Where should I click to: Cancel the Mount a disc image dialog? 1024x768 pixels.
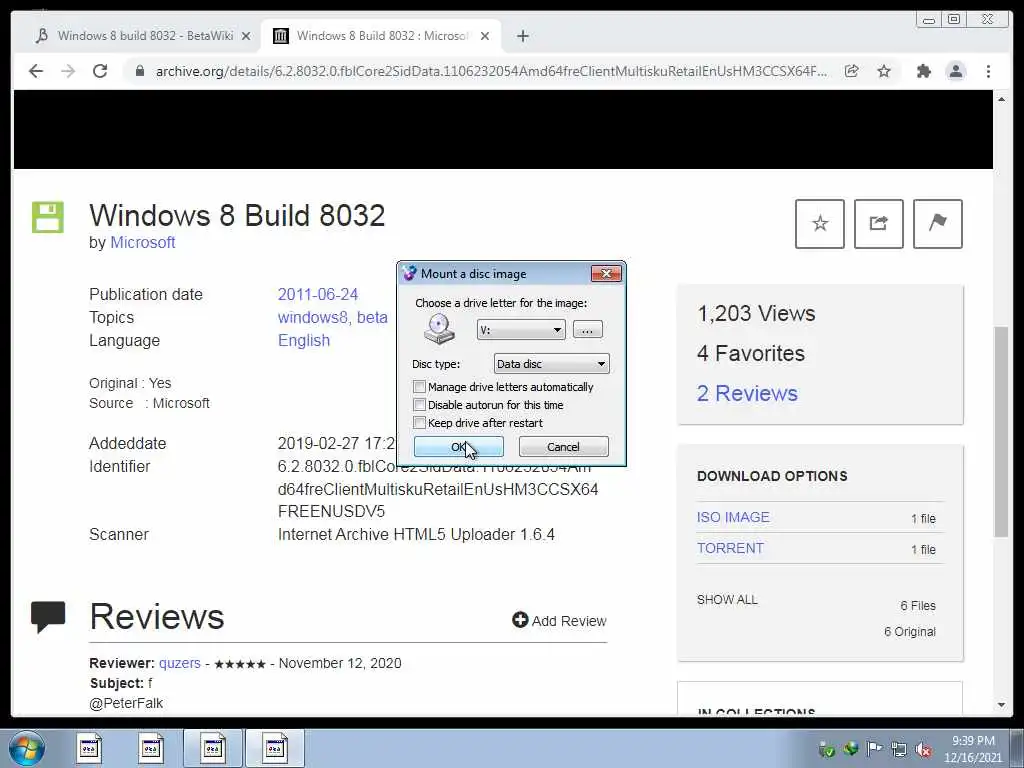coord(563,447)
